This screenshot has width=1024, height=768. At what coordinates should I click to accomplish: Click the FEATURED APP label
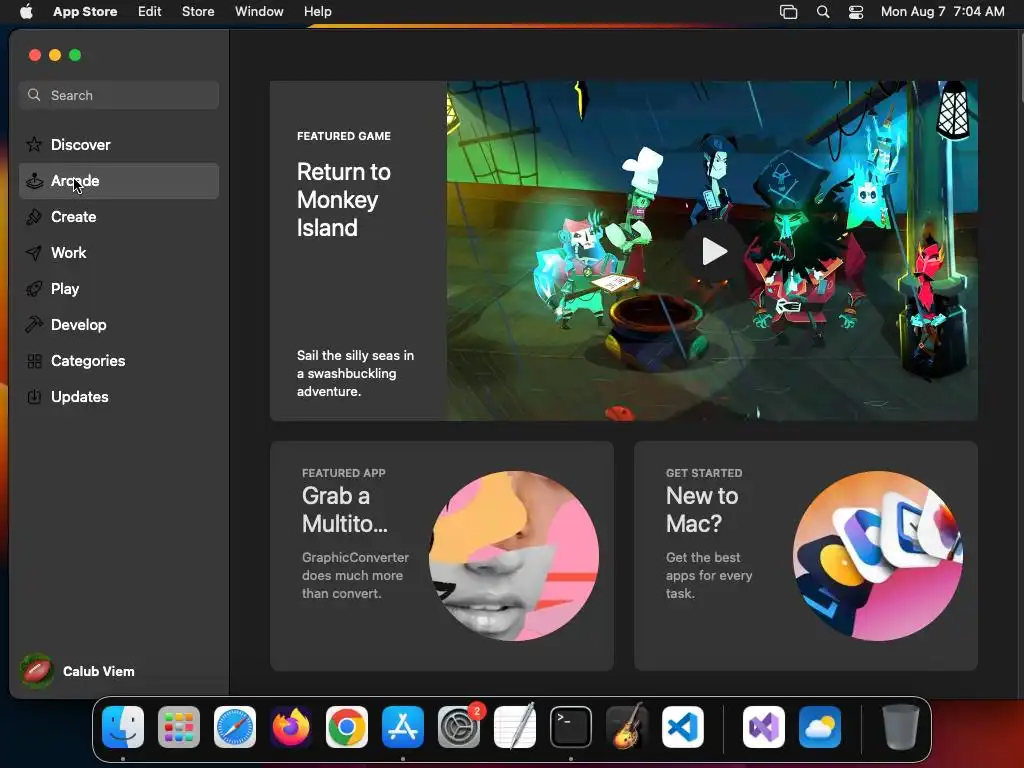tap(344, 473)
